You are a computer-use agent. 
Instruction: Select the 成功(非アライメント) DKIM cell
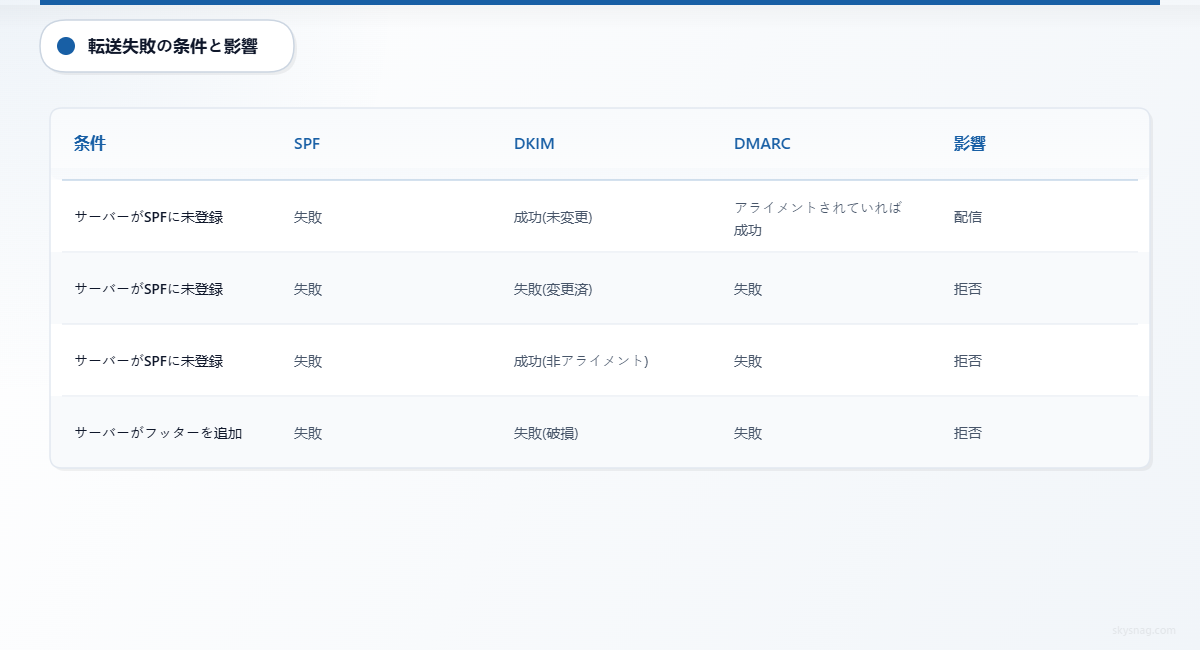pos(581,361)
